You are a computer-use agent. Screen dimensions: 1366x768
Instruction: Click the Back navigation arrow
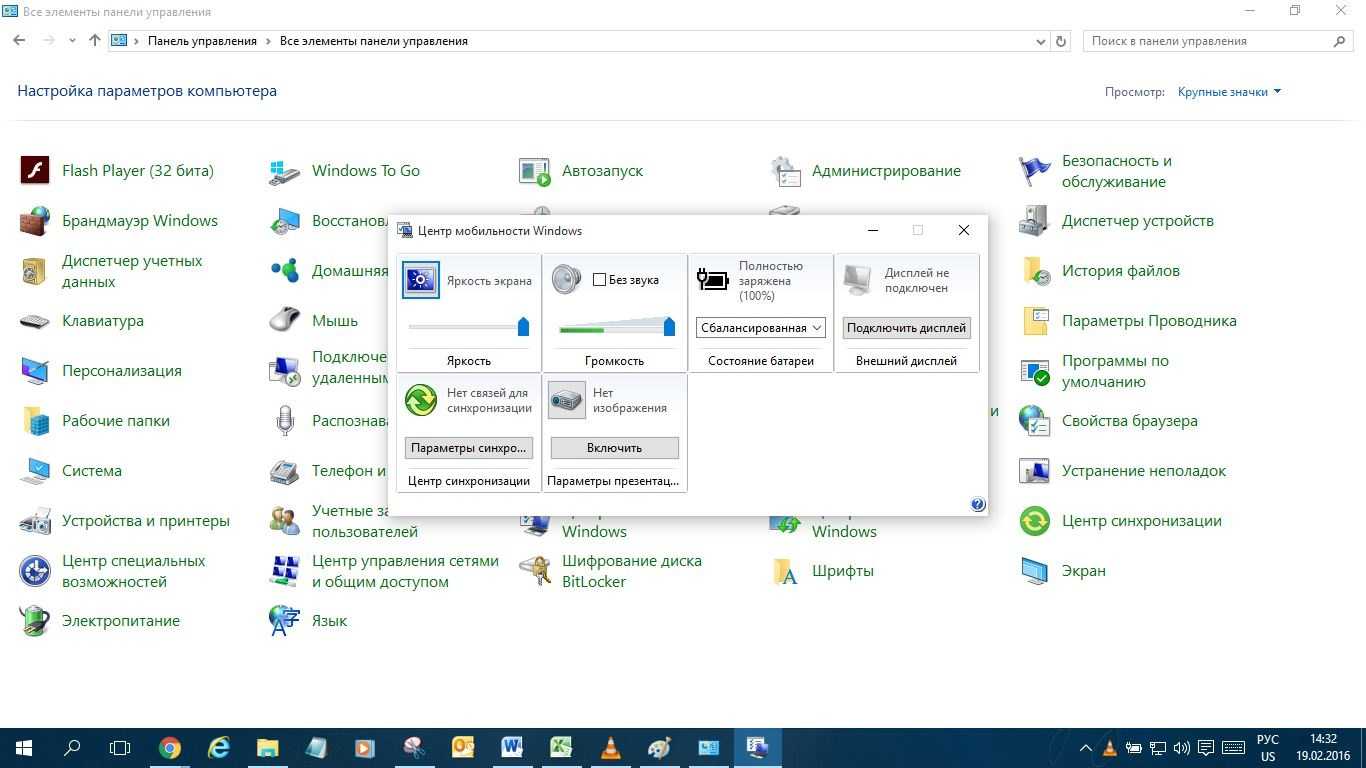(19, 41)
